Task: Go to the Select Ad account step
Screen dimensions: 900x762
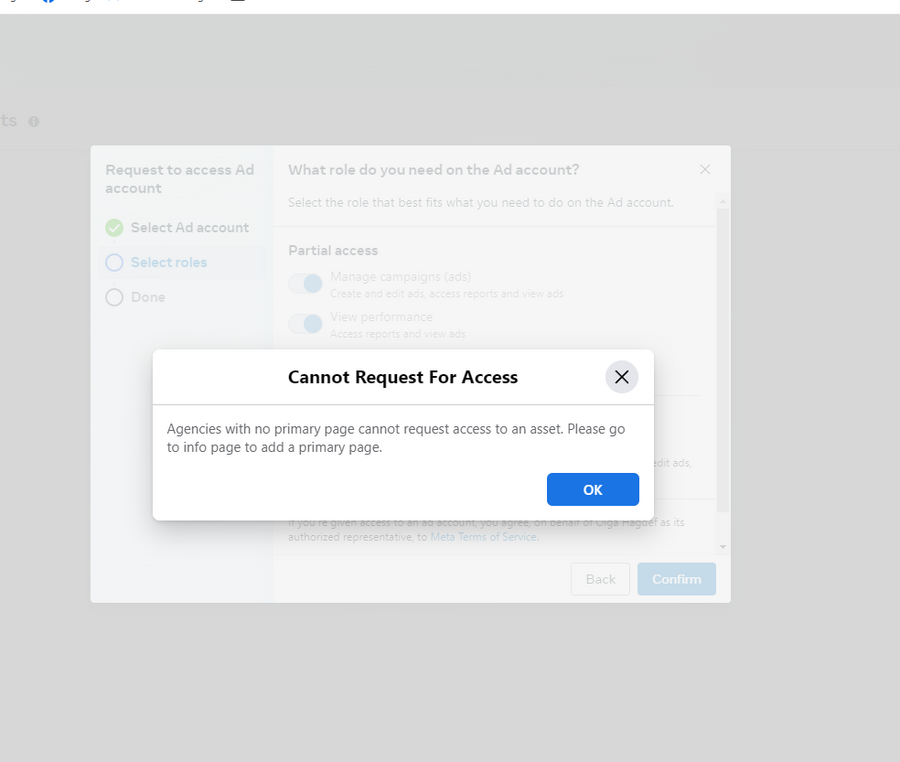Action: pos(189,228)
